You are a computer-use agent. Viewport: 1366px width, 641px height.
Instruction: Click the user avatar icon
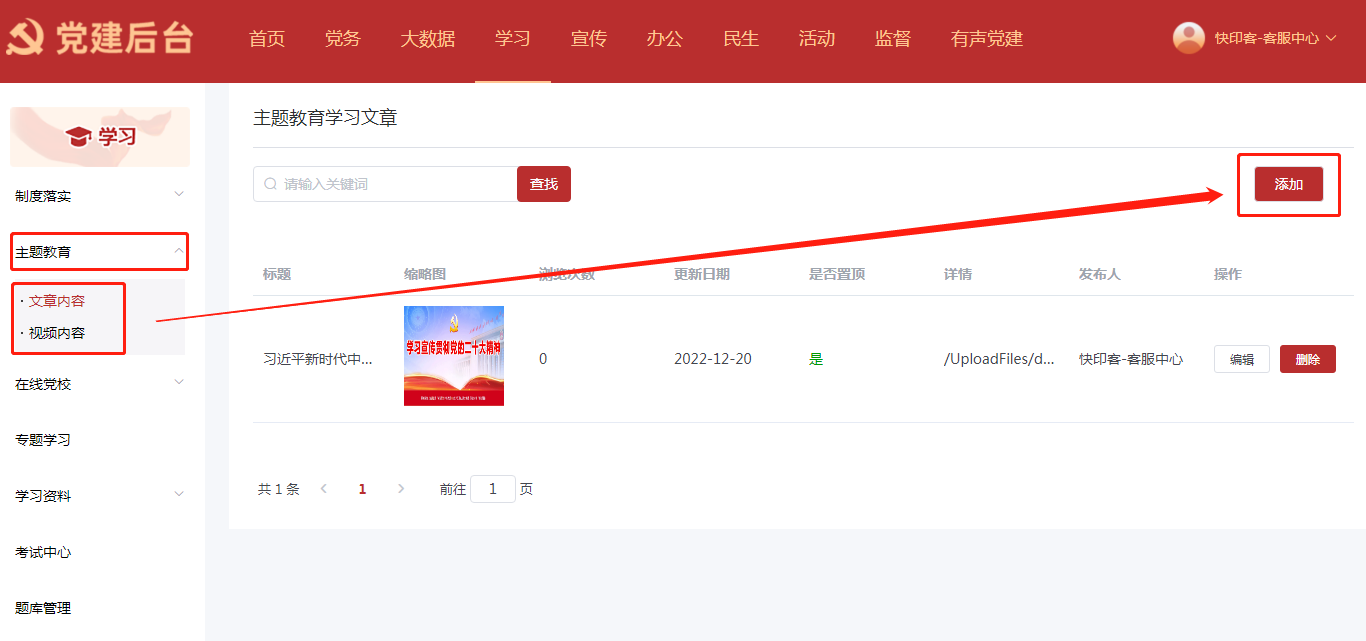1188,38
